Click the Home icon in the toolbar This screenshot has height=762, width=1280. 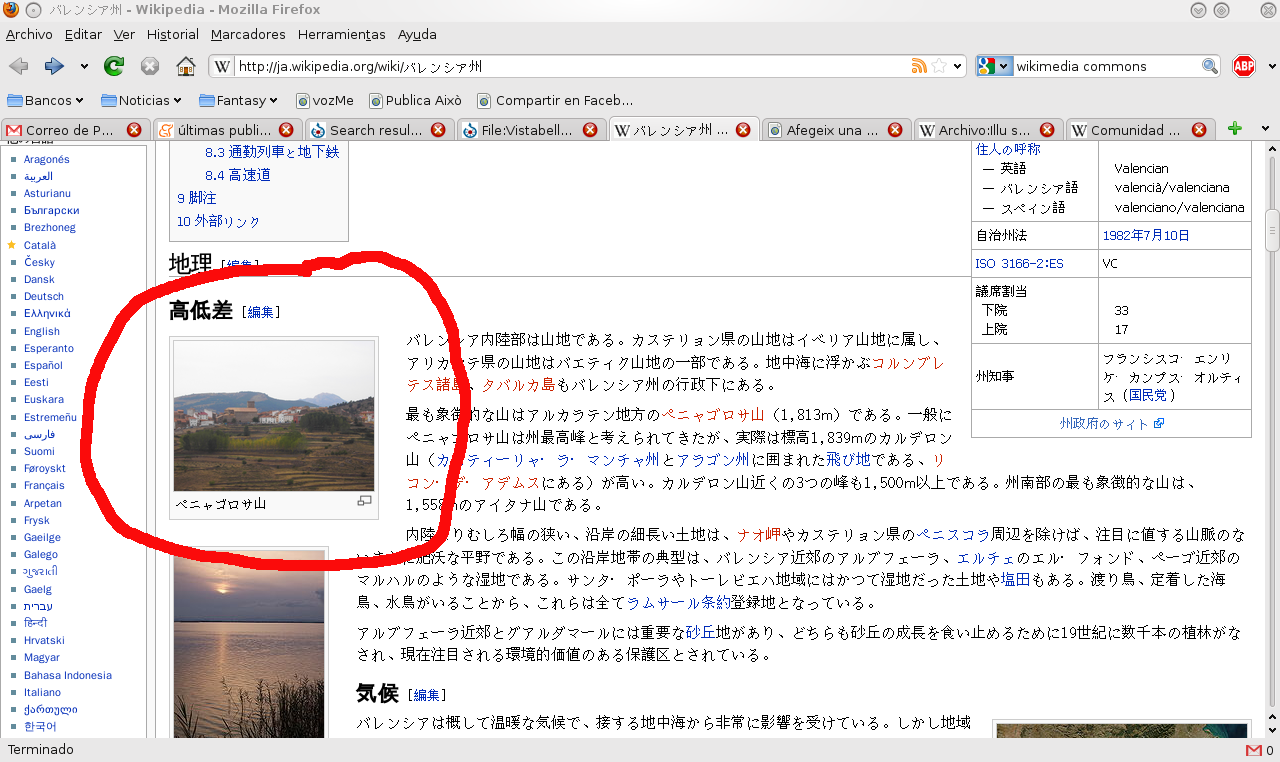tap(185, 66)
